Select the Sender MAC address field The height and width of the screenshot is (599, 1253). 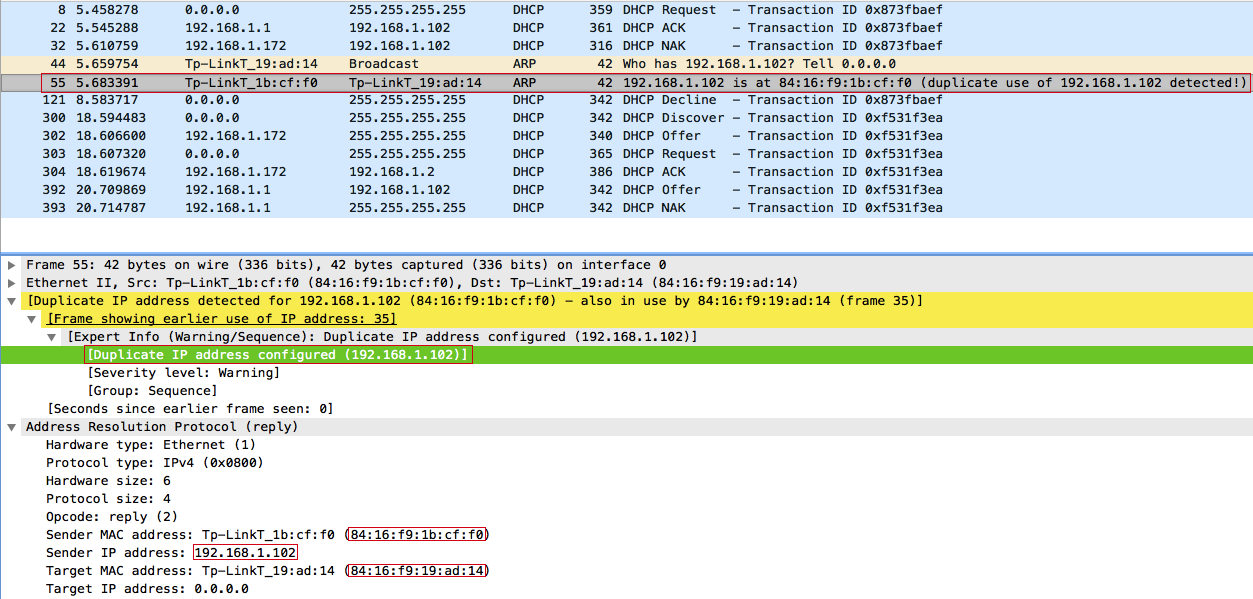pyautogui.click(x=268, y=535)
